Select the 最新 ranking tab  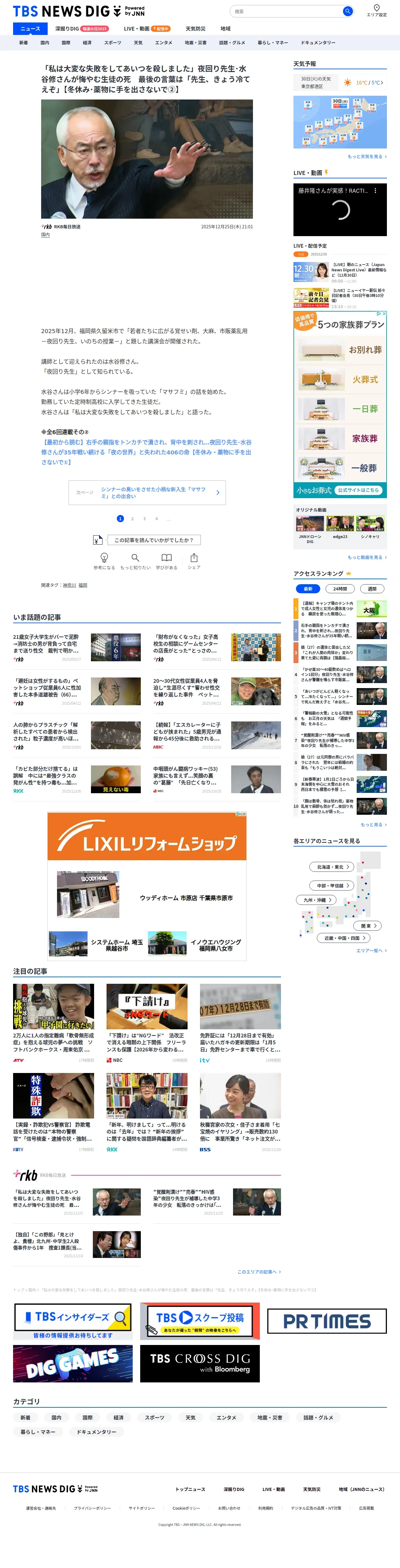click(307, 589)
